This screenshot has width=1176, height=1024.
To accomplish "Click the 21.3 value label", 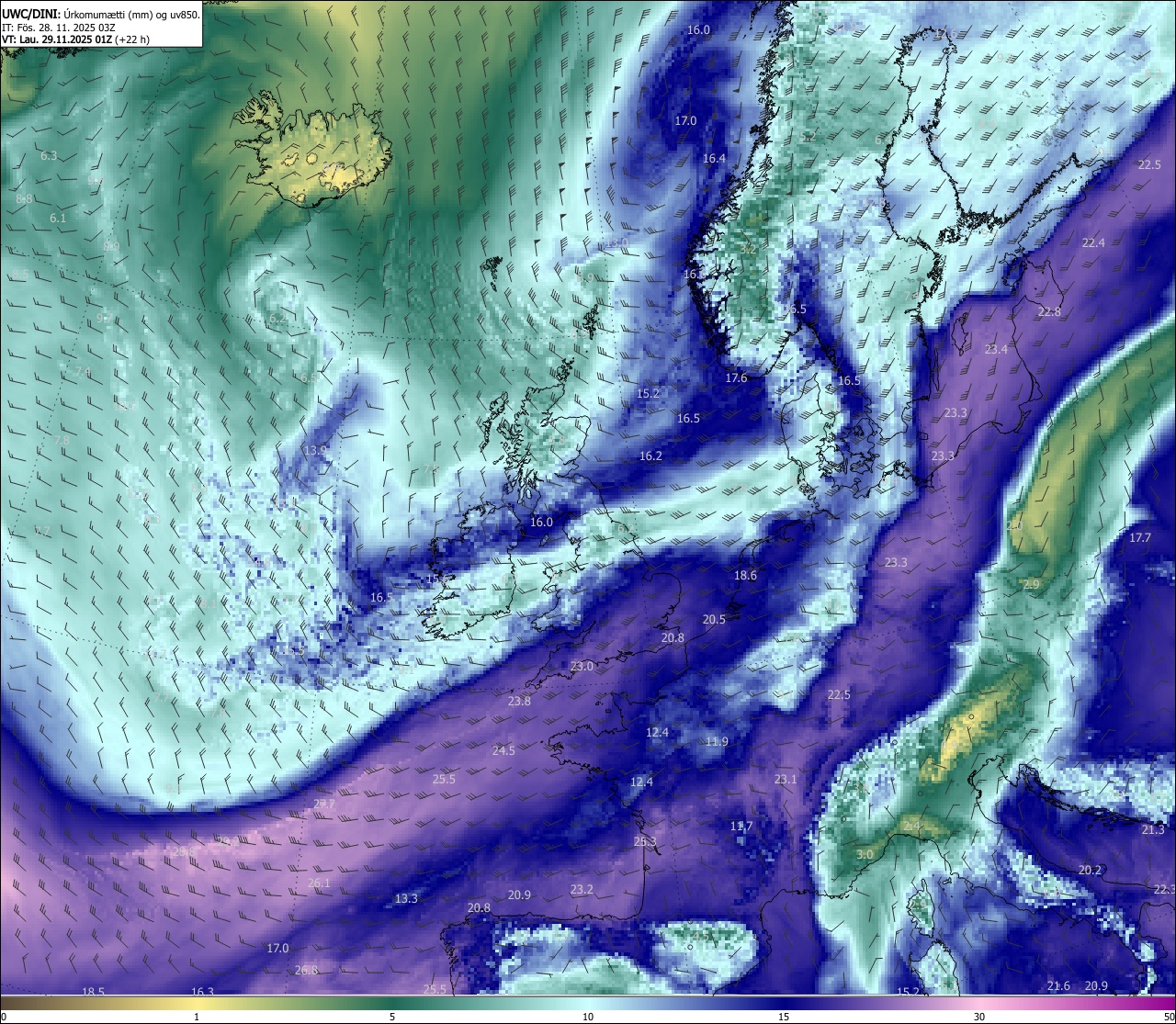I will coord(1153,830).
